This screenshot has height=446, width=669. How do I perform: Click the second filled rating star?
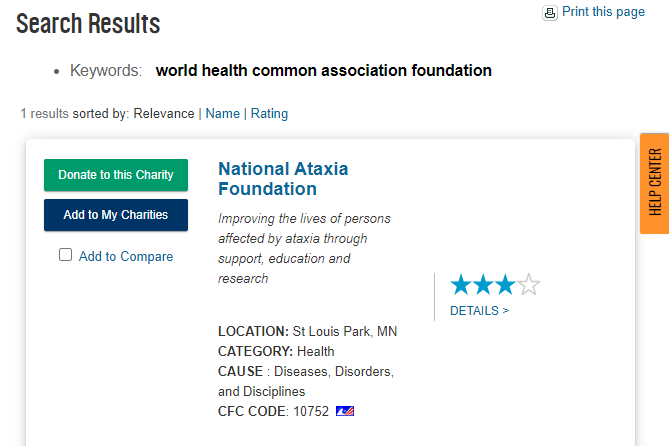[483, 285]
